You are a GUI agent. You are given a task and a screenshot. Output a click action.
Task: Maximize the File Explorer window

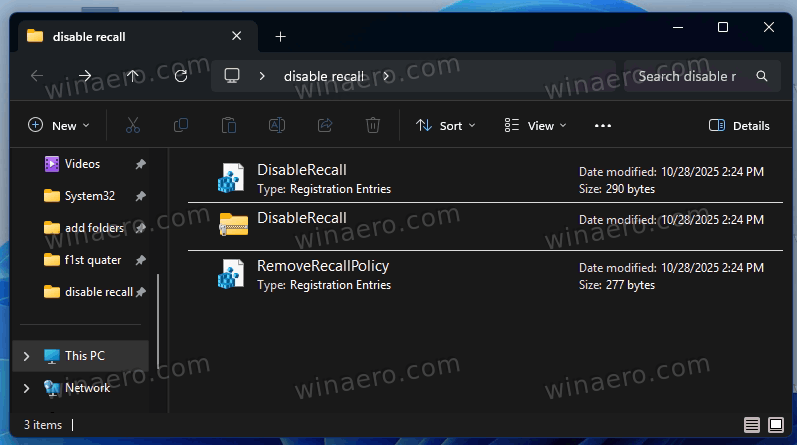click(723, 27)
